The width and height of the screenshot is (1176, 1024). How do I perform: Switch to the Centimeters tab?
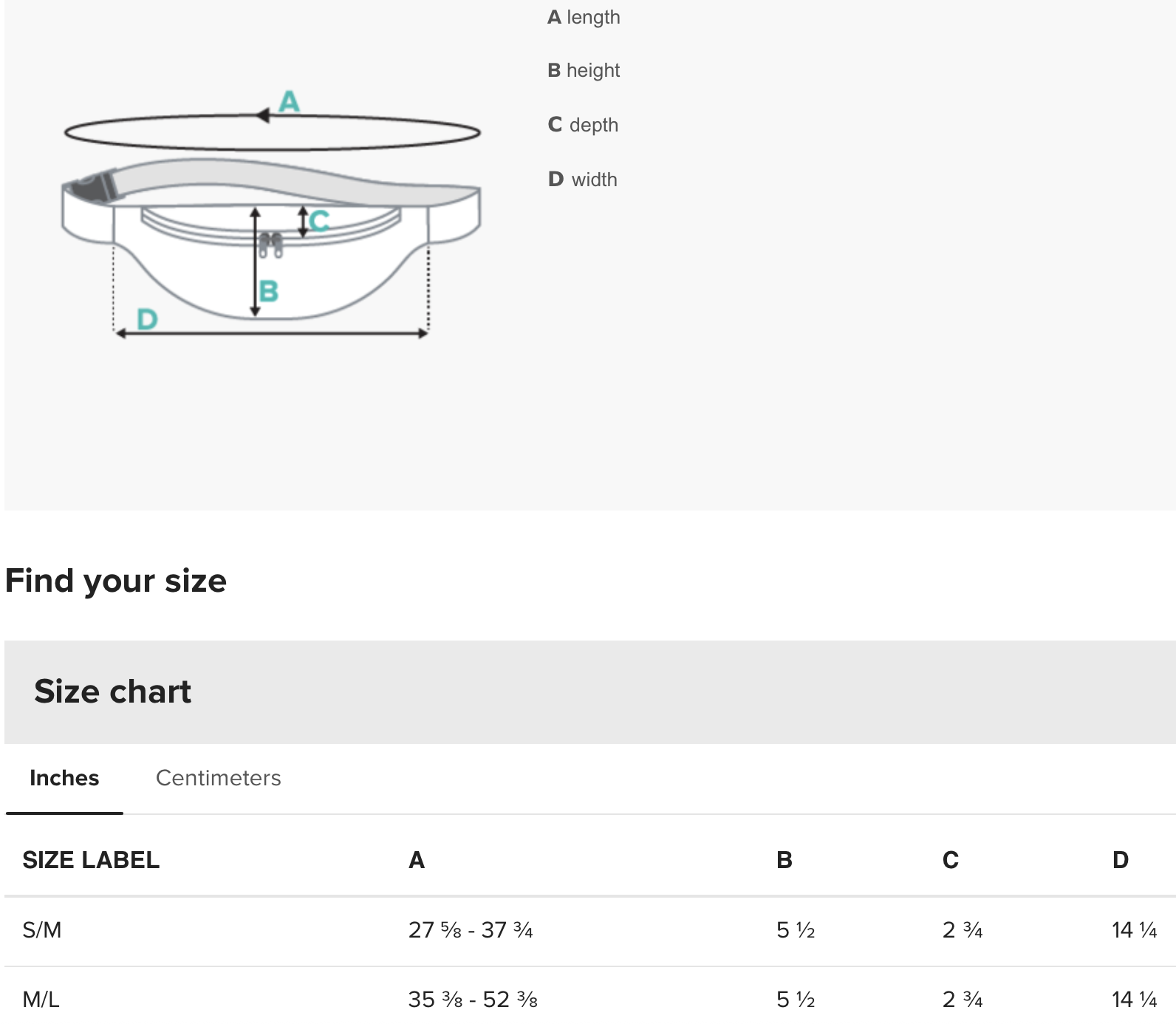[218, 778]
